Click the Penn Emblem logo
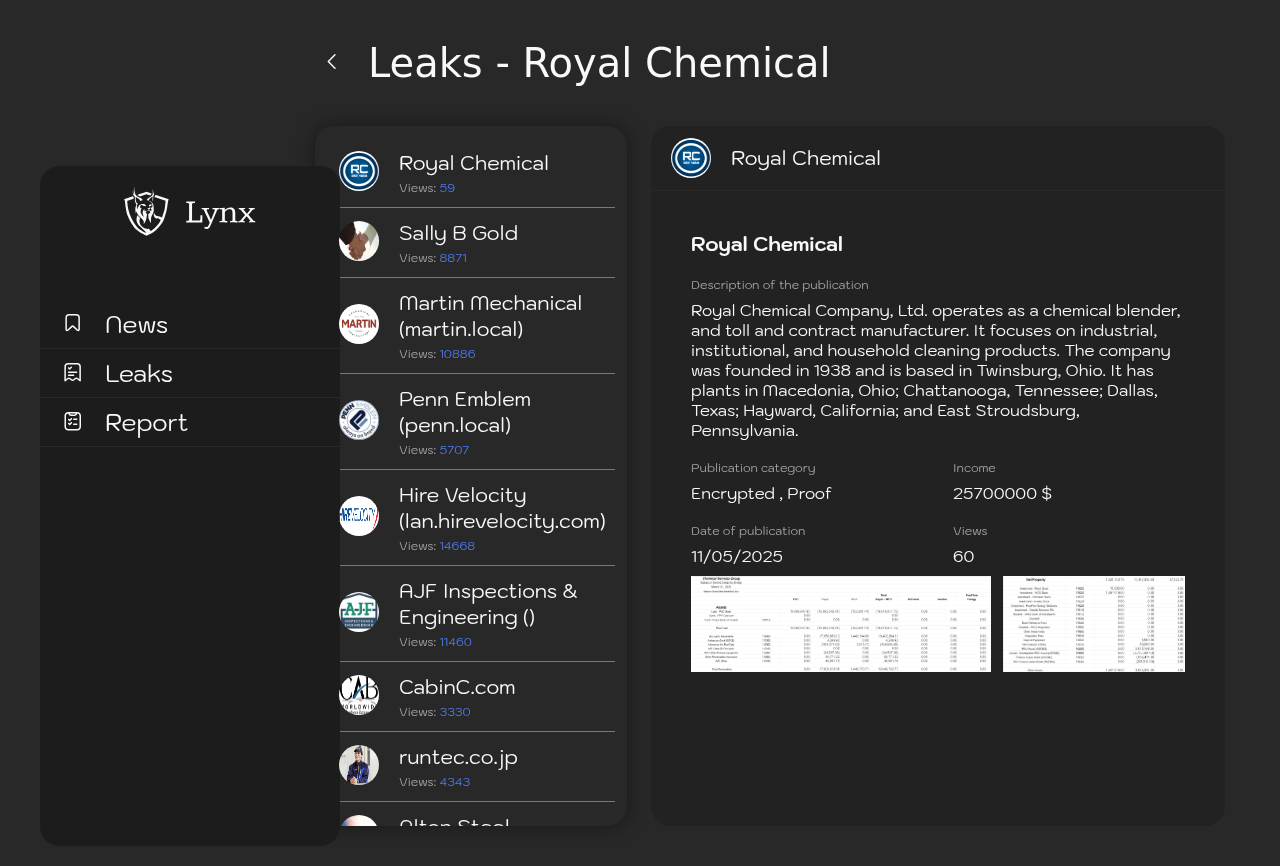 pyautogui.click(x=359, y=420)
